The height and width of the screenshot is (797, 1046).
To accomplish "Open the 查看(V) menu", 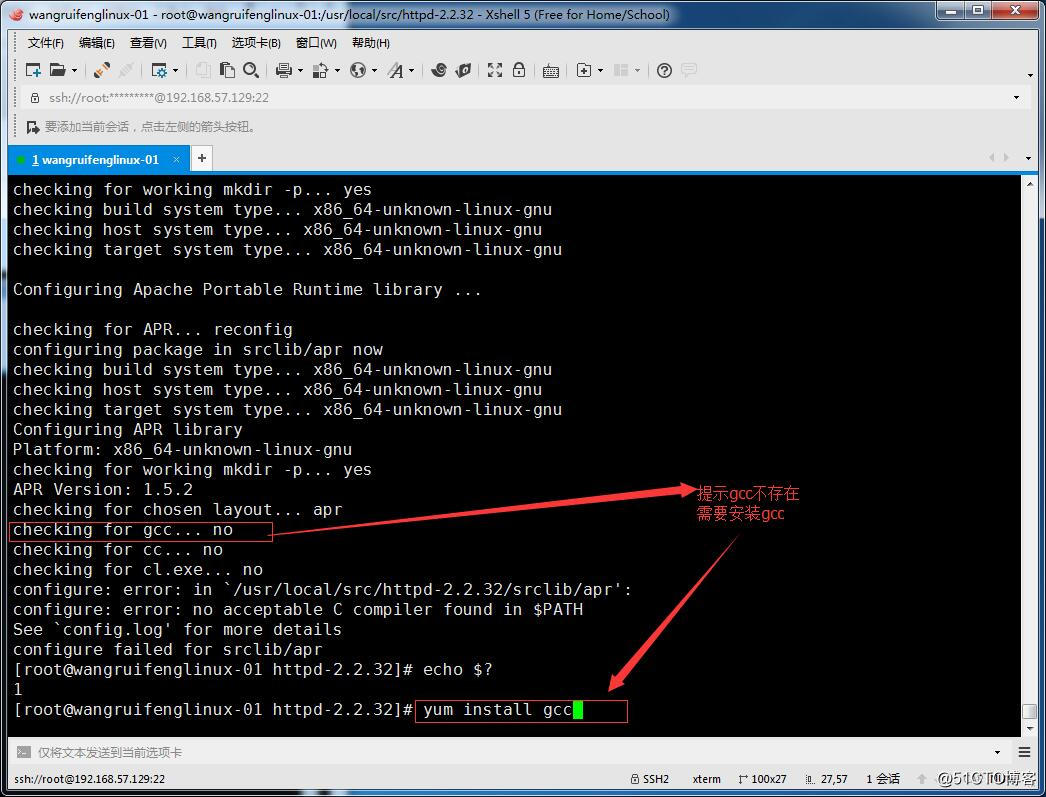I will [x=148, y=43].
